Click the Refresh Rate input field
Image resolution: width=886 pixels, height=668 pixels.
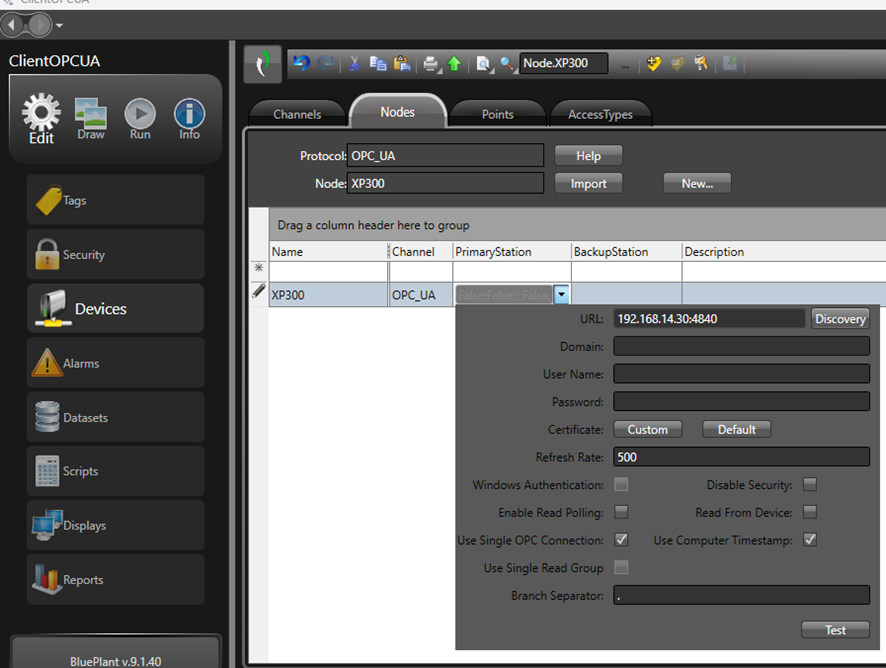coord(740,457)
